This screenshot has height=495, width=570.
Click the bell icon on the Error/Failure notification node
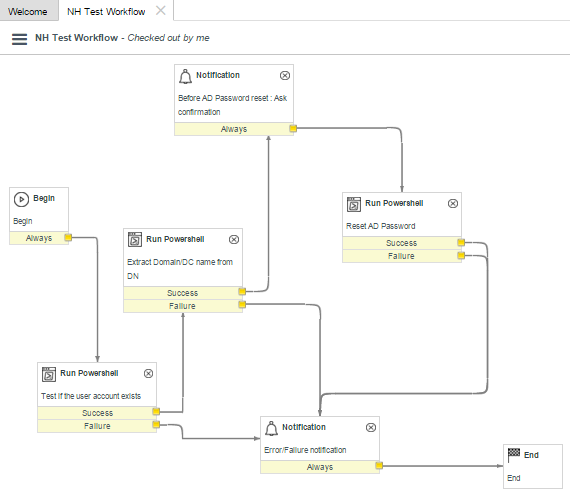[271, 428]
